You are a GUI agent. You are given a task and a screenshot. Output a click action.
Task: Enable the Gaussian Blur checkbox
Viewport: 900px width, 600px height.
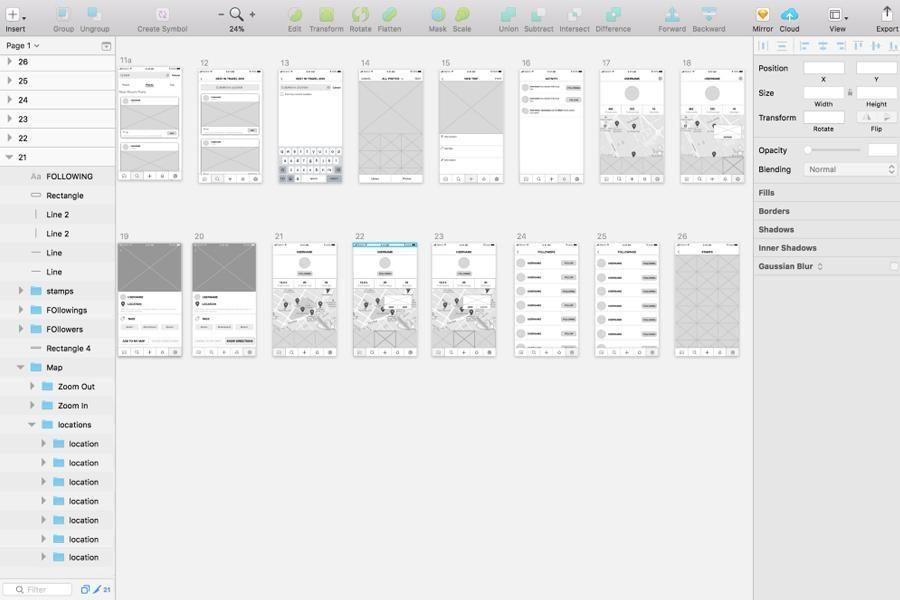coord(894,266)
